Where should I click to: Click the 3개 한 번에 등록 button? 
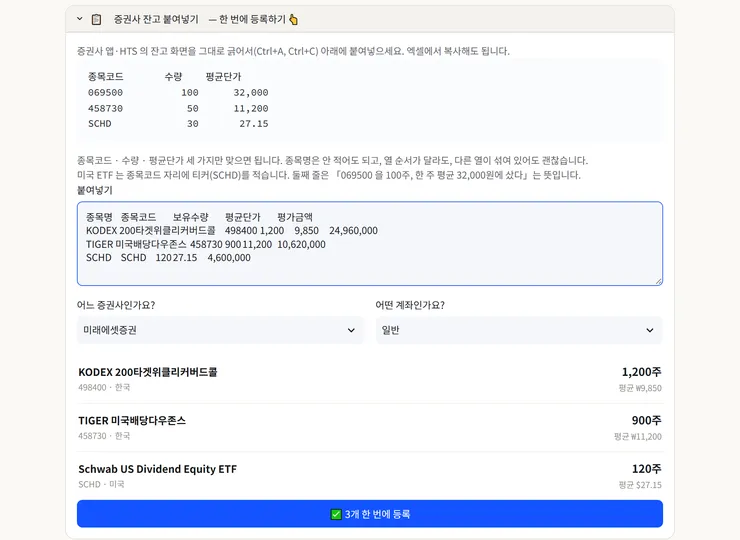(370, 514)
